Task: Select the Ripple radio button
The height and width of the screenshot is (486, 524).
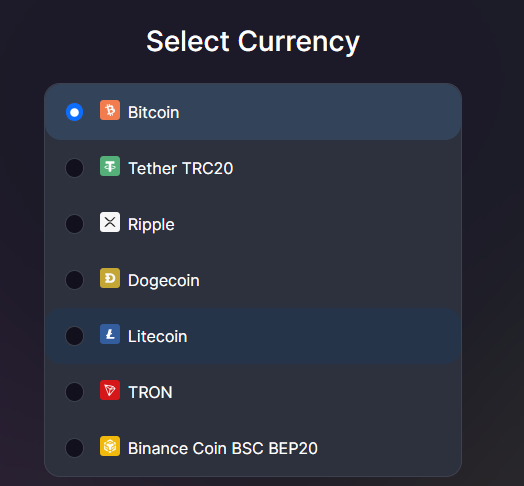Action: [75, 224]
